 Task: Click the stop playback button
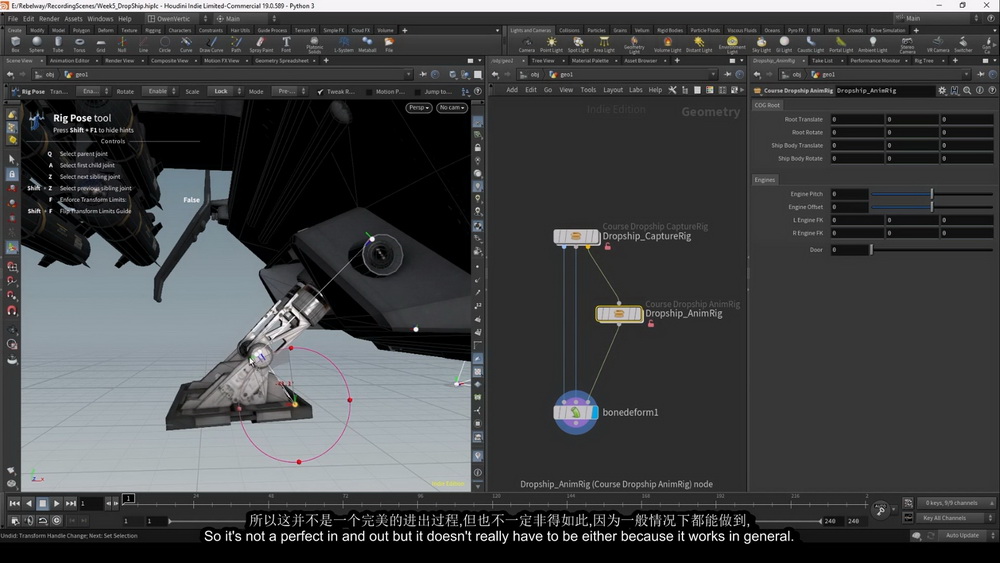click(x=42, y=504)
